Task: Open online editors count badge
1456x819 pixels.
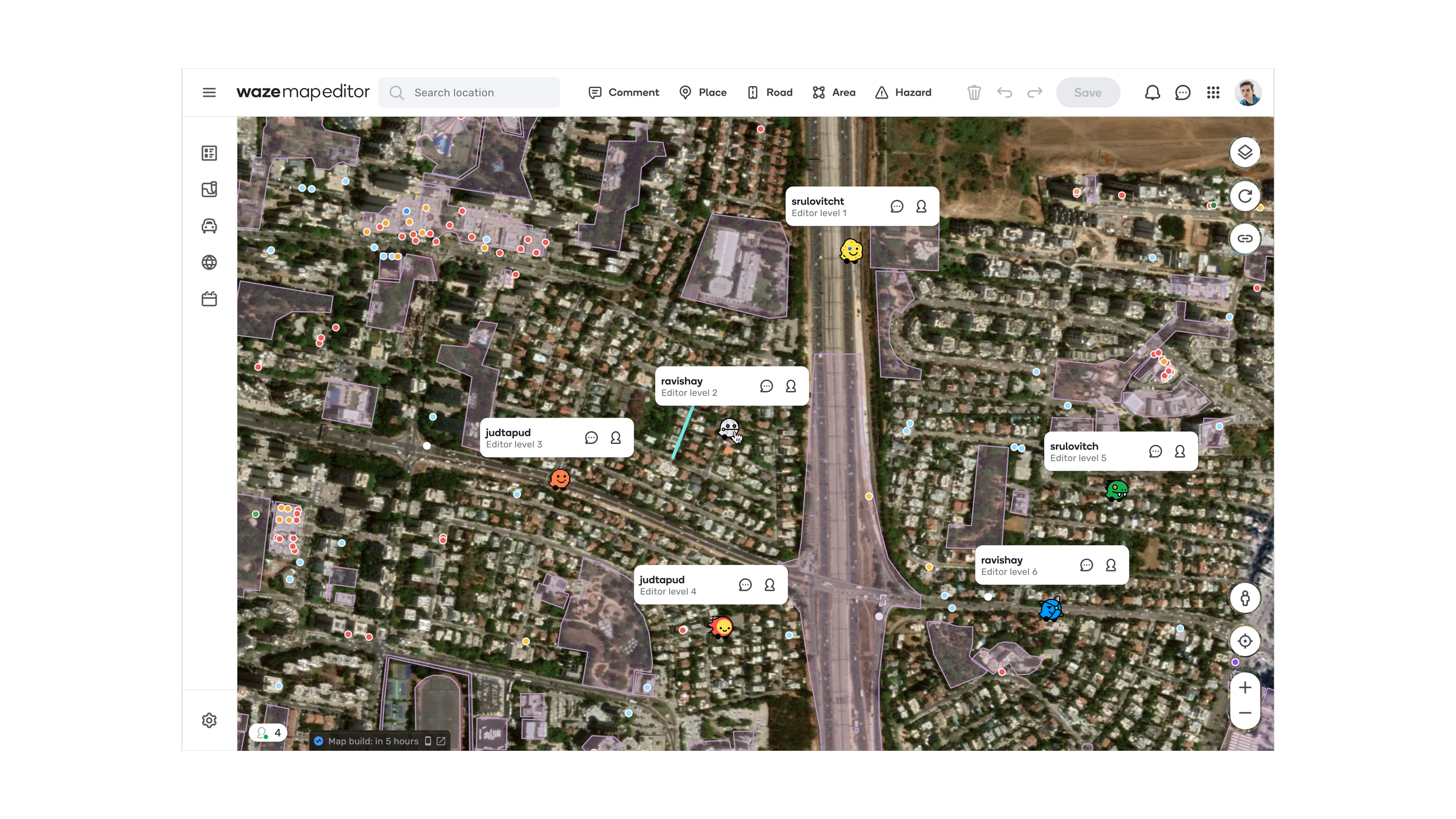Action: coord(268,733)
